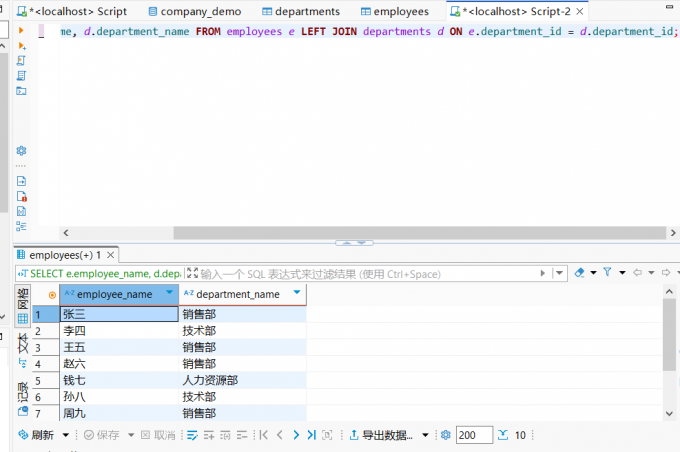Open SQL console terminal icon in editor sidebar
The image size is (680, 452).
click(21, 91)
